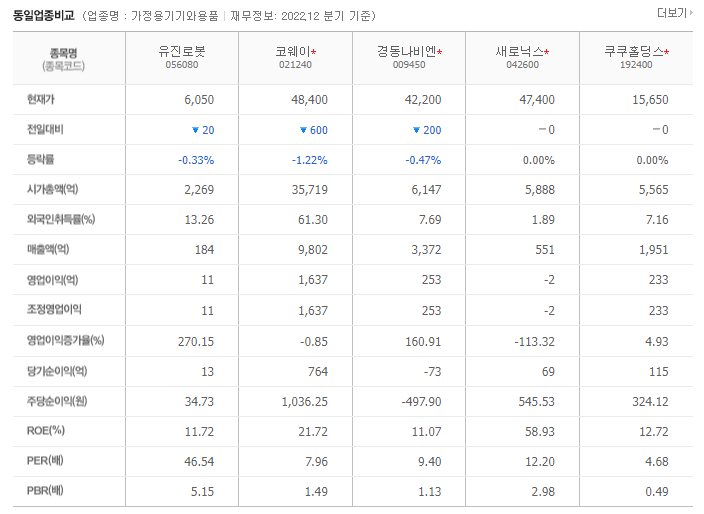Click the 전일대비 row label
Image resolution: width=704 pixels, height=514 pixels.
click(45, 129)
